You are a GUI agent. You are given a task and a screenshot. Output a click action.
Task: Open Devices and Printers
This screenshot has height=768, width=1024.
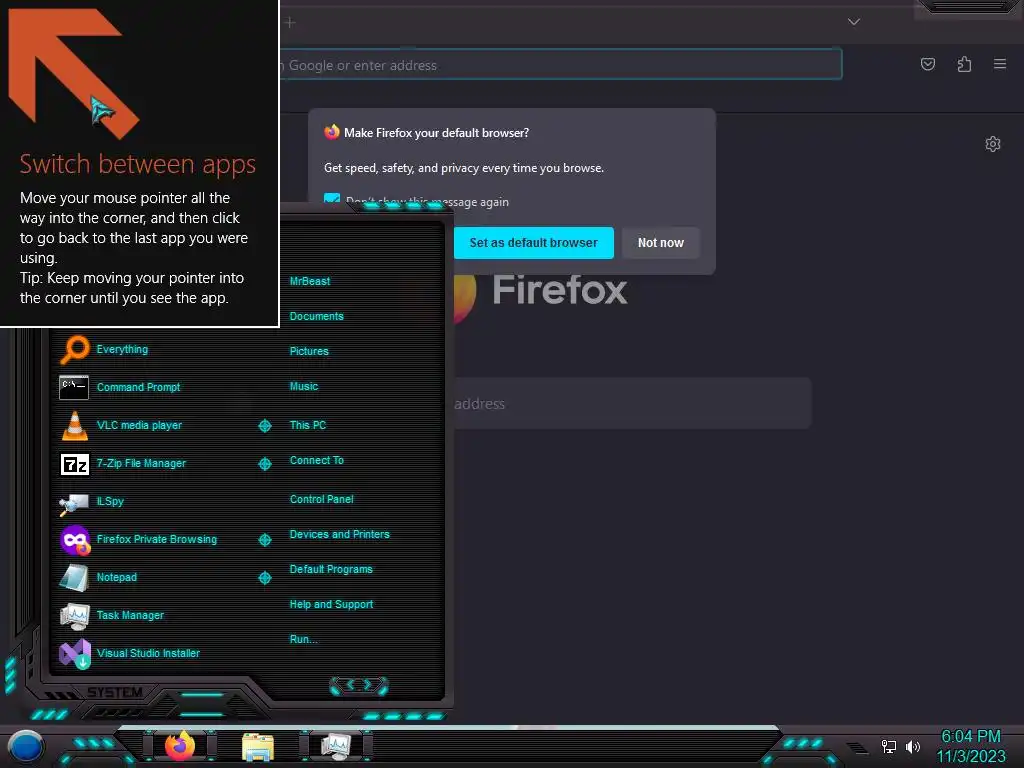340,534
